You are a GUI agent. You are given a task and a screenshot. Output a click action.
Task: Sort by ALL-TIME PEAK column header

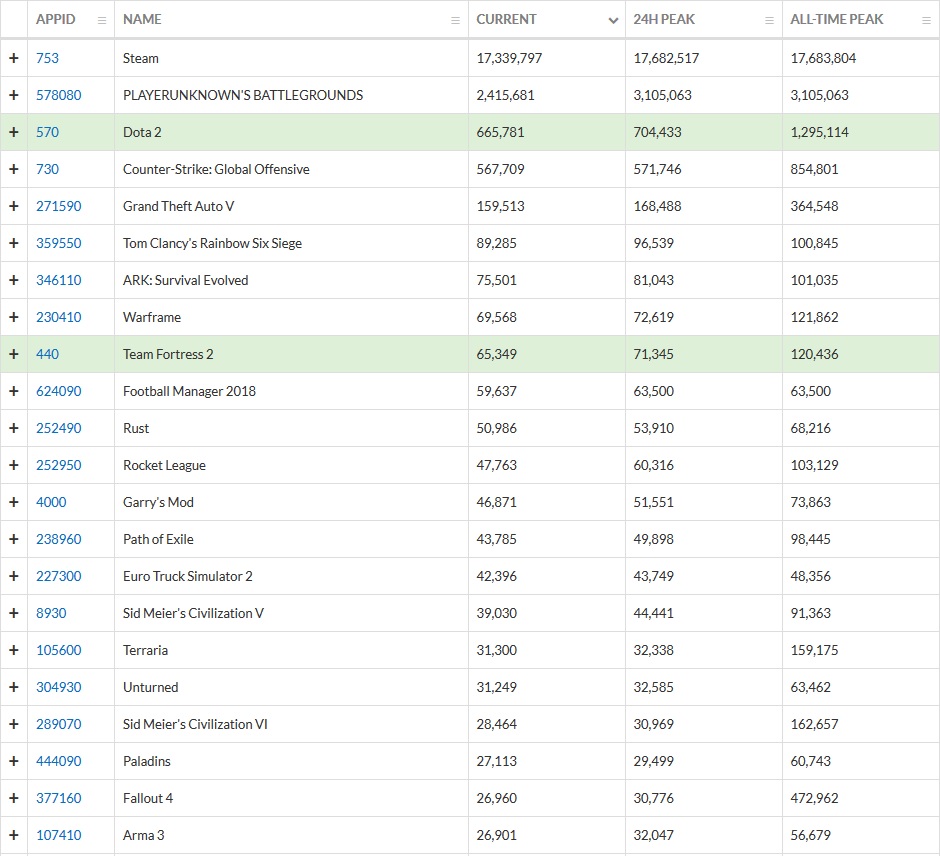point(837,19)
